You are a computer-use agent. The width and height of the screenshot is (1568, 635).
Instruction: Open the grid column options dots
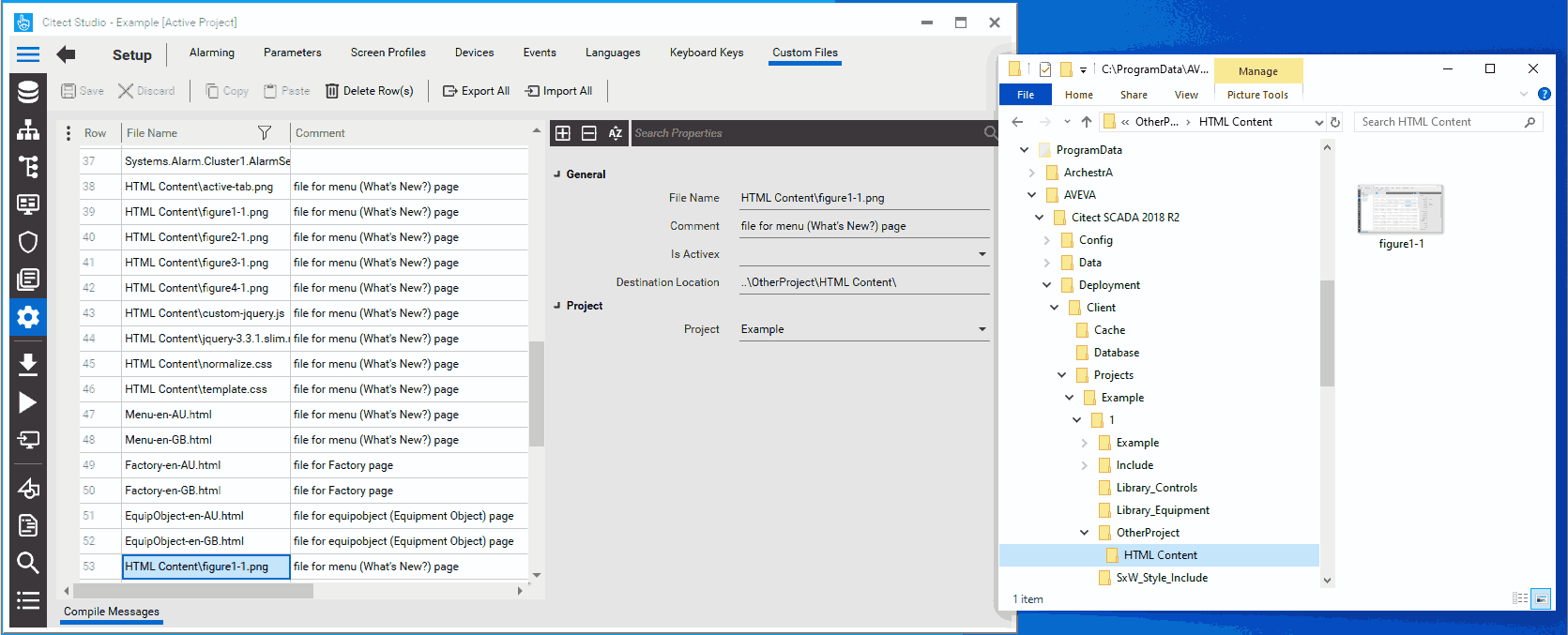point(68,133)
